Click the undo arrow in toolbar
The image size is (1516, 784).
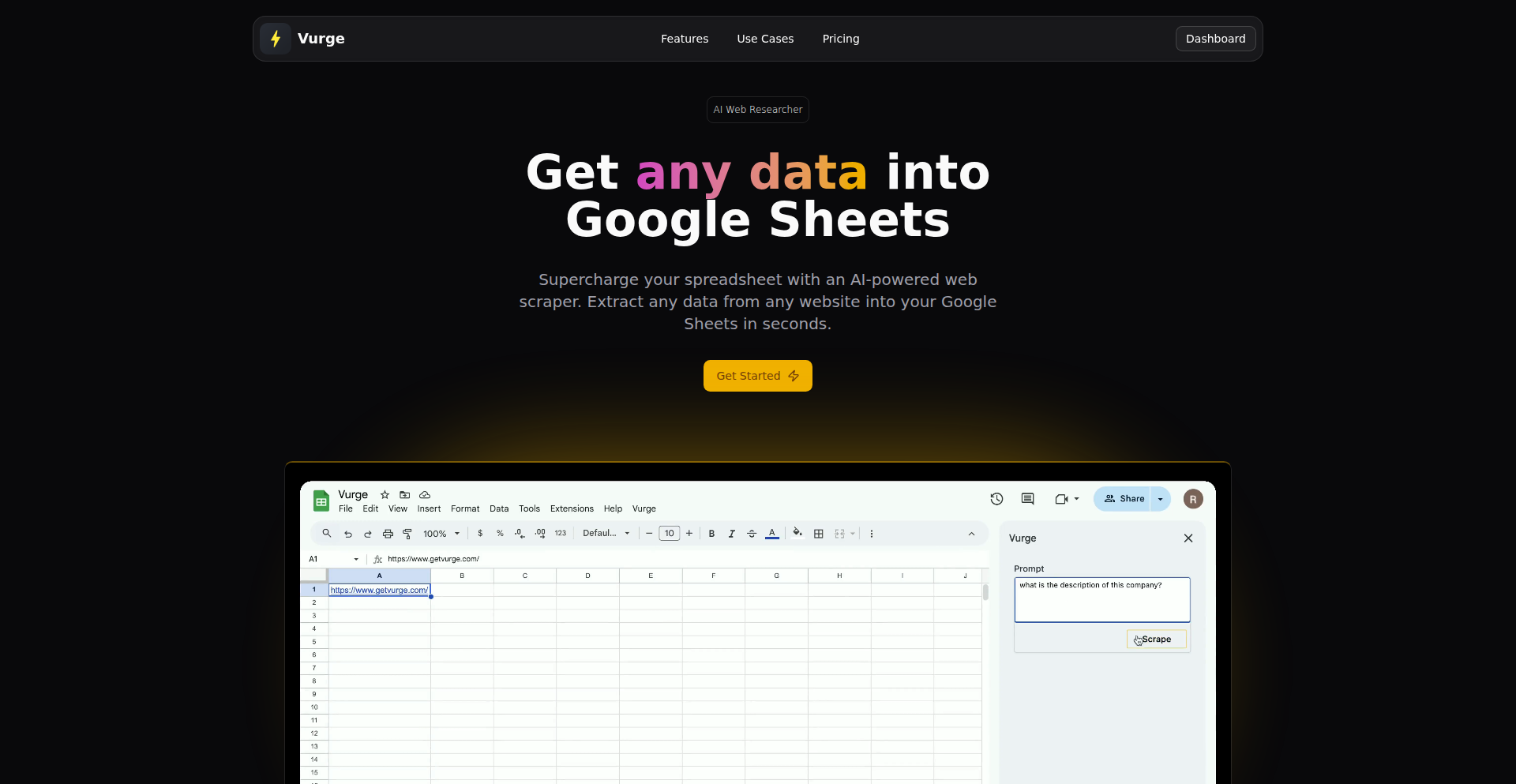(x=347, y=534)
